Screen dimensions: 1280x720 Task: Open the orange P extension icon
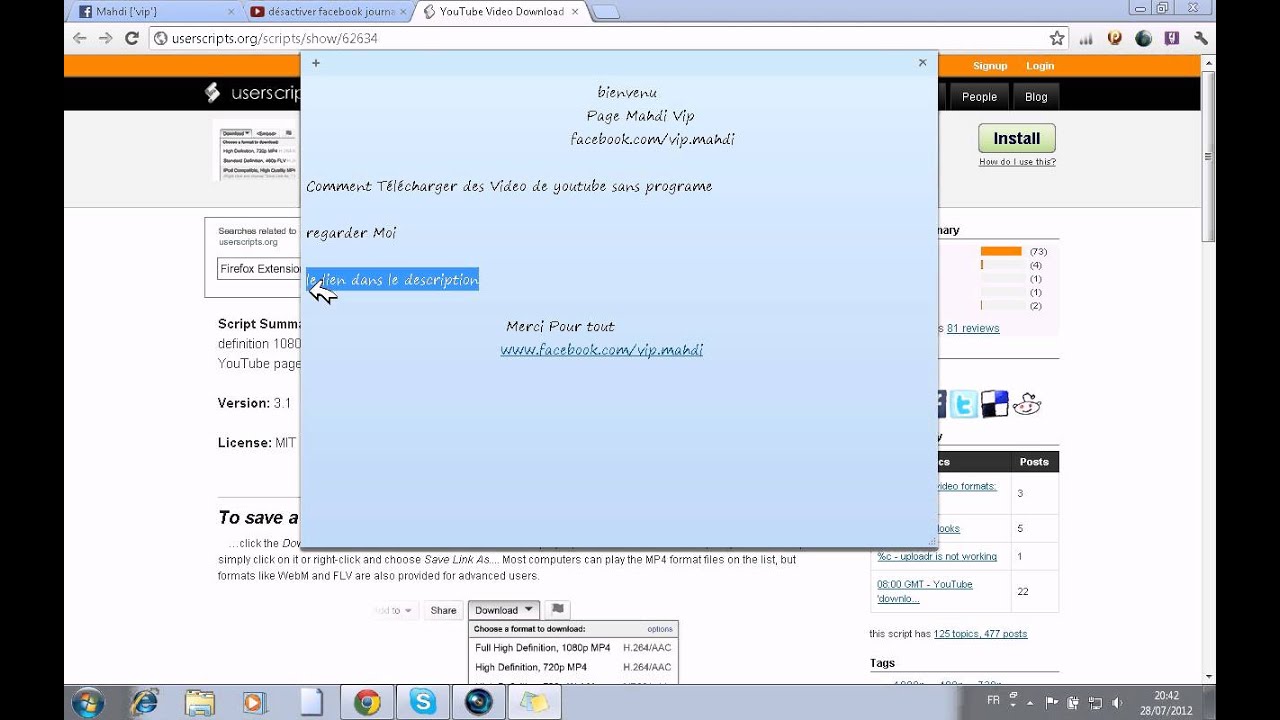(x=1115, y=38)
